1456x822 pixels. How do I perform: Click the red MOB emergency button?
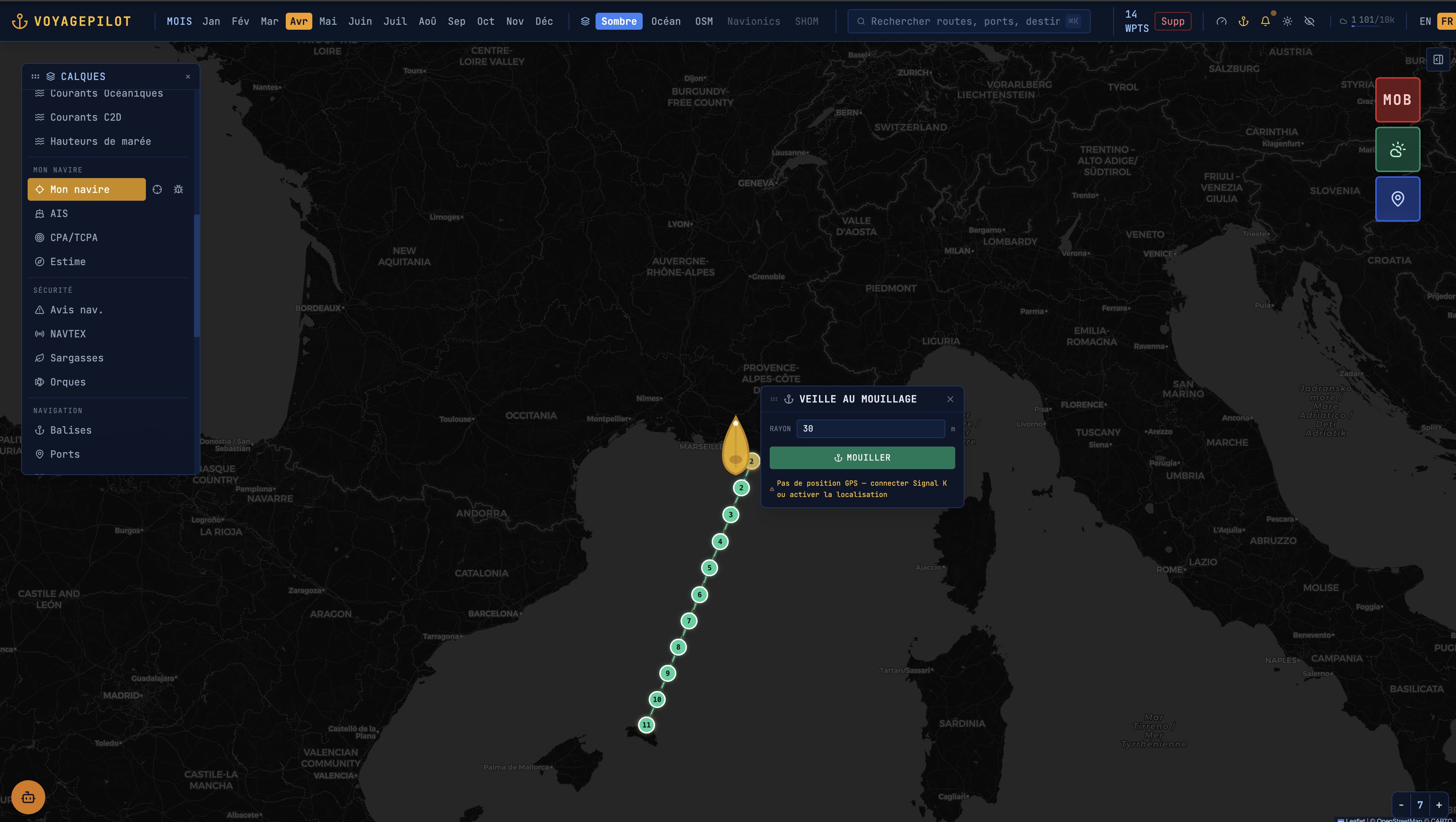click(x=1397, y=100)
